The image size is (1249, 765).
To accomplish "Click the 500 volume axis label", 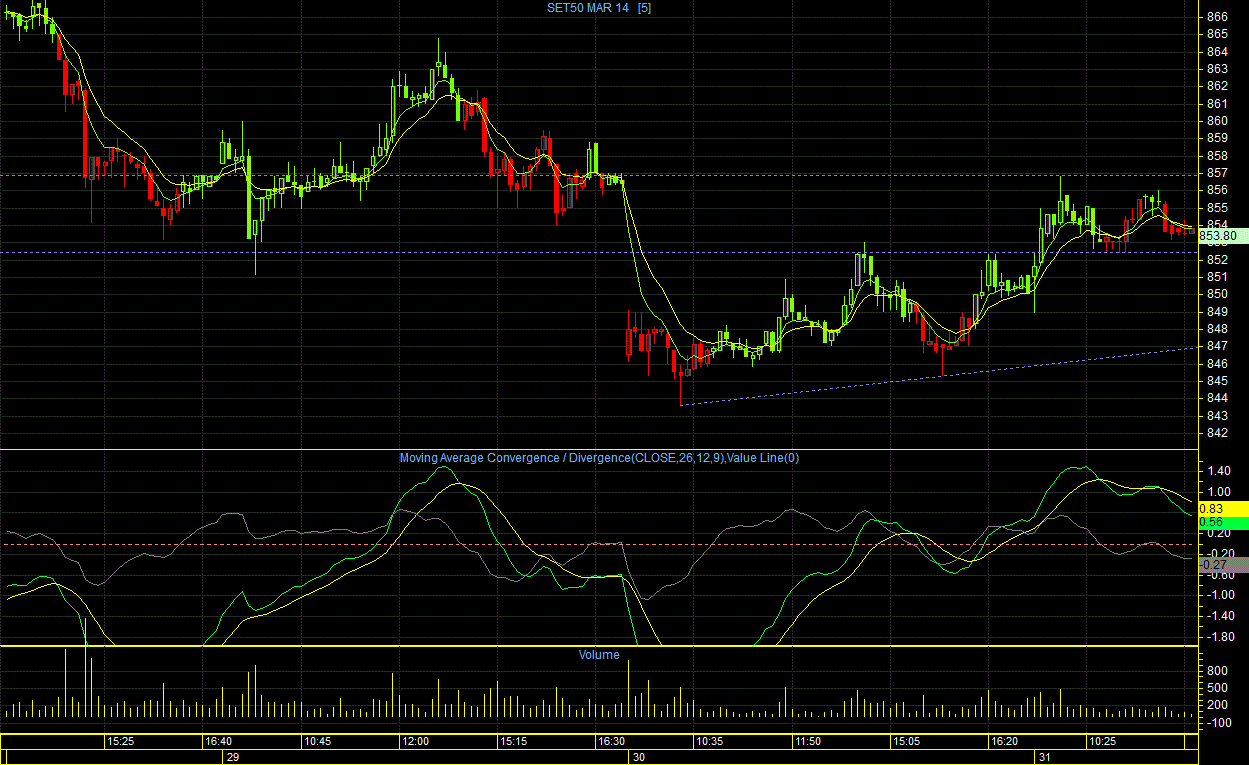I will click(1217, 688).
